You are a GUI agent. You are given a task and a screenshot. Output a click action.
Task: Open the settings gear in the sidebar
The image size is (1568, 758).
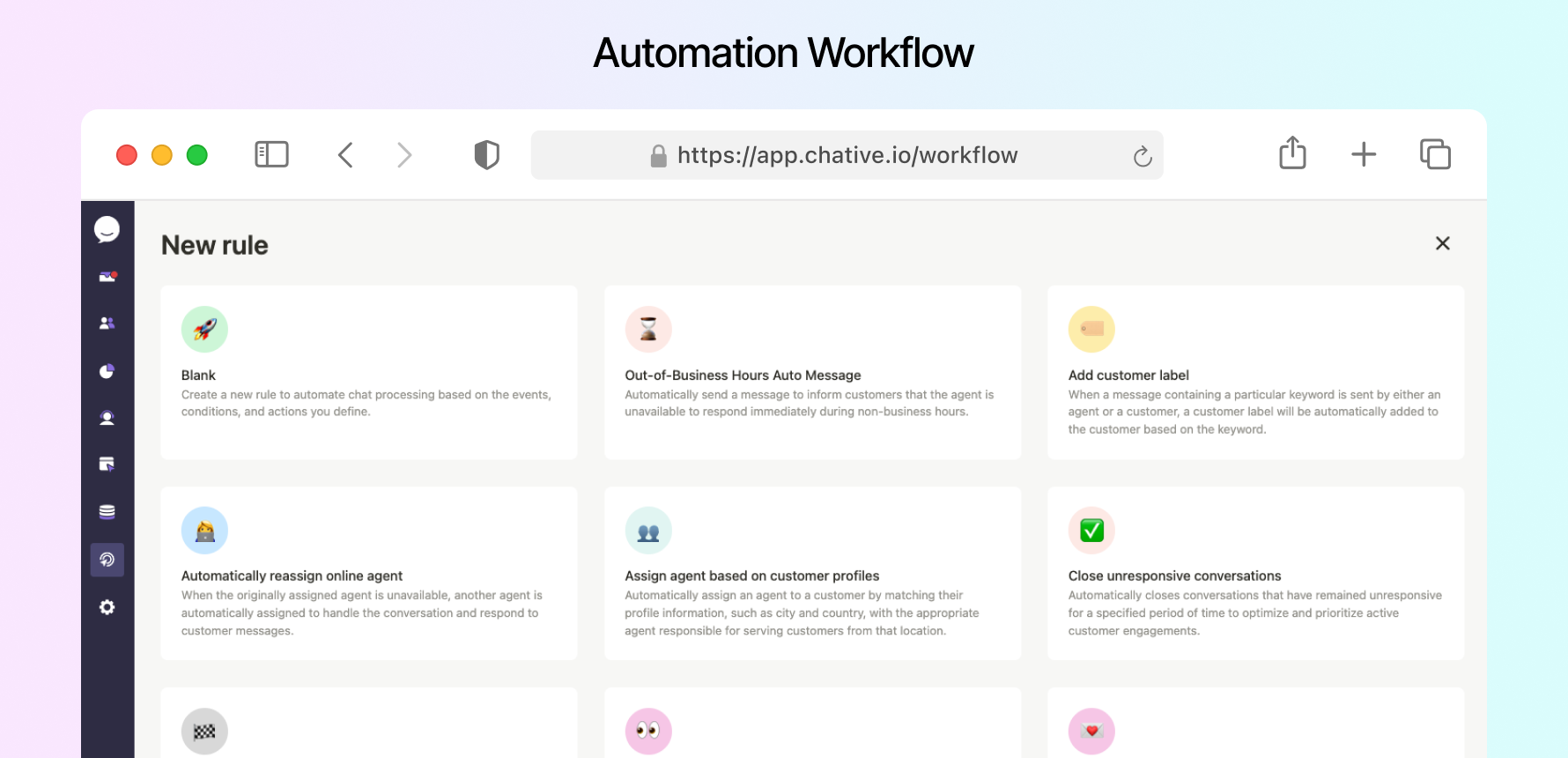pos(107,607)
